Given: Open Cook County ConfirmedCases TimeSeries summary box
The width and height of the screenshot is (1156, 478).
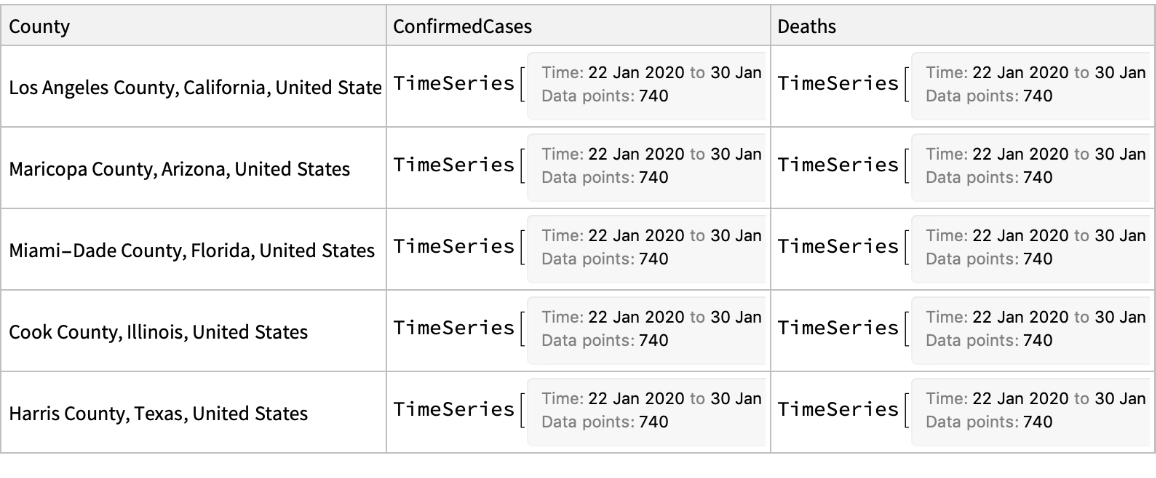Looking at the screenshot, I should [x=646, y=330].
